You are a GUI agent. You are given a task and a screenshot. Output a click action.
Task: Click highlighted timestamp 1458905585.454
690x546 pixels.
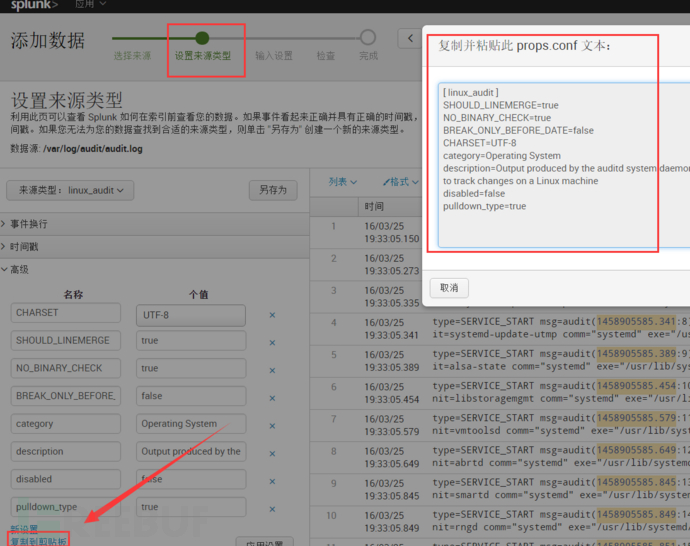point(636,386)
